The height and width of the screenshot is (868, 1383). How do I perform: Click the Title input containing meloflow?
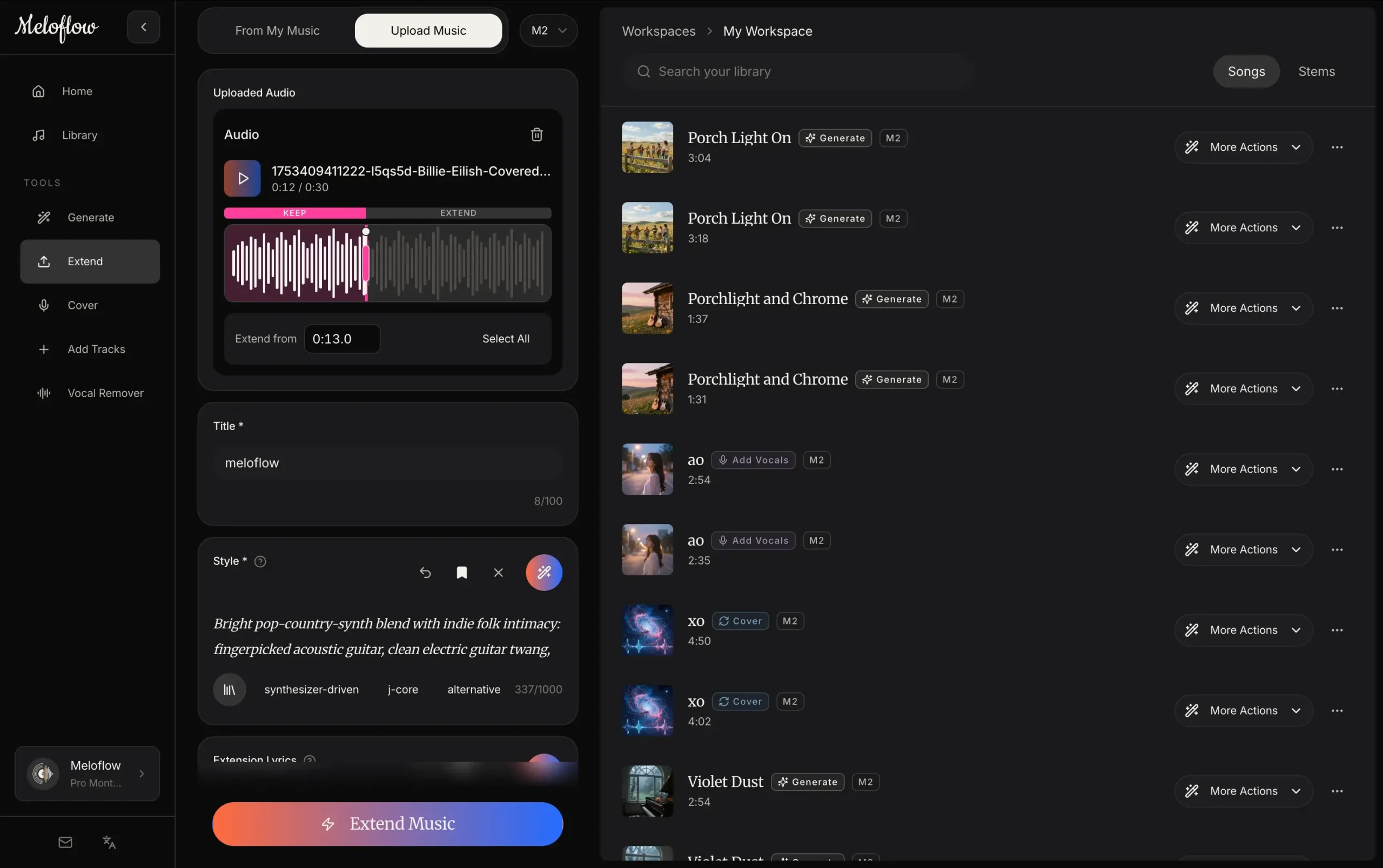(387, 463)
